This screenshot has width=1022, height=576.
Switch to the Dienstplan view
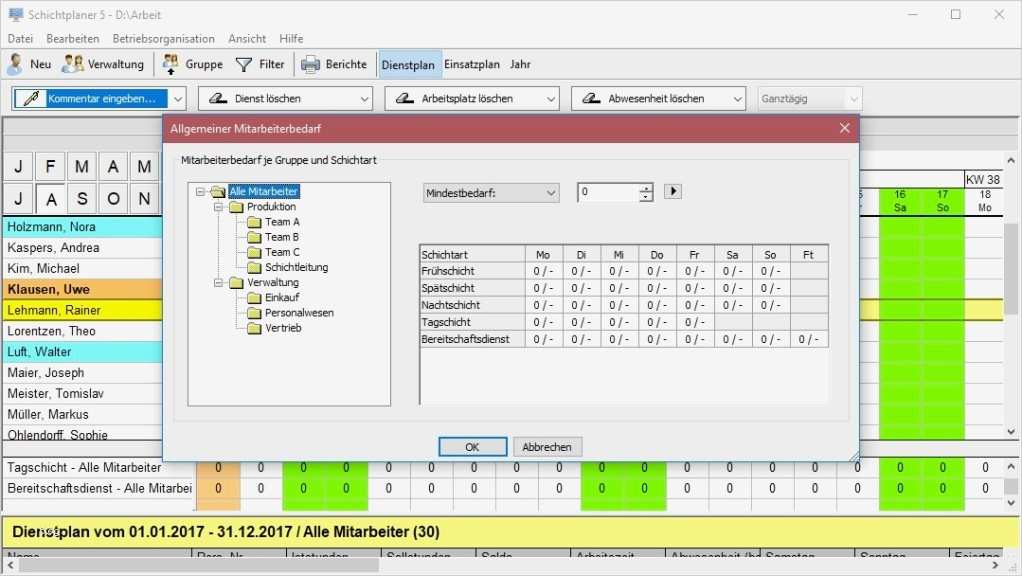coord(408,65)
